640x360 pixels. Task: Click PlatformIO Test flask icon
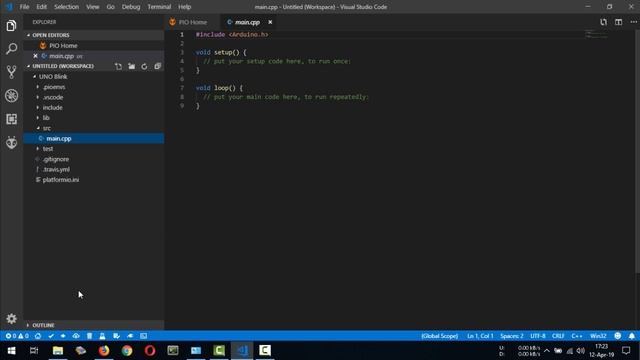click(x=102, y=336)
